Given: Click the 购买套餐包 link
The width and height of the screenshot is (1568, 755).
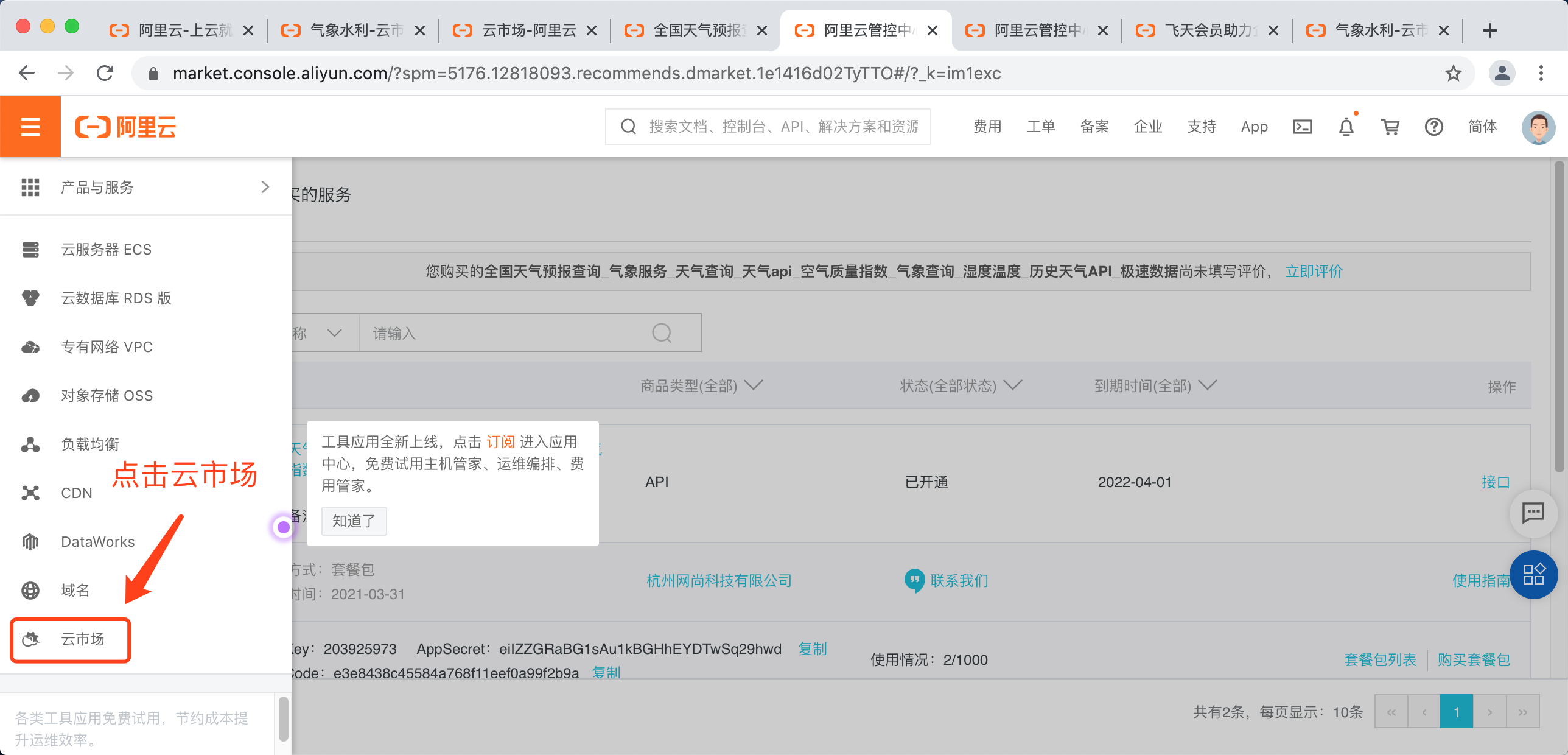Looking at the screenshot, I should pyautogui.click(x=1473, y=659).
